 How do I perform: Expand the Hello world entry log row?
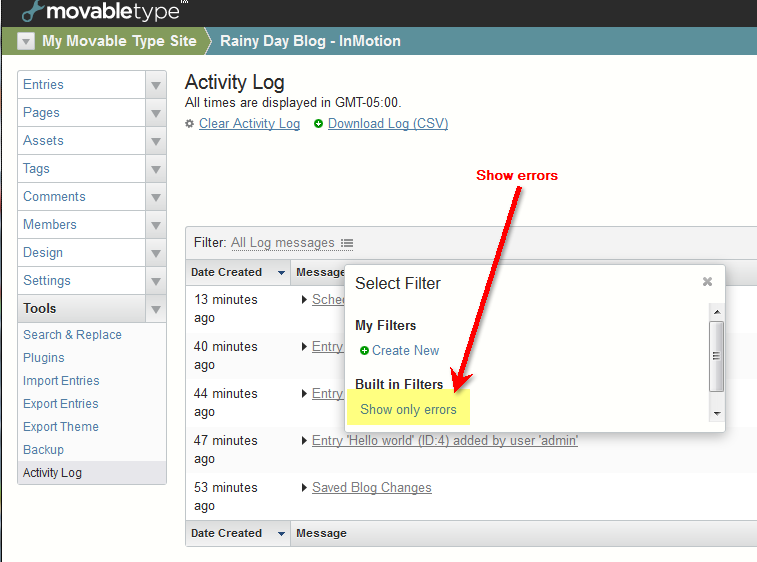click(304, 440)
